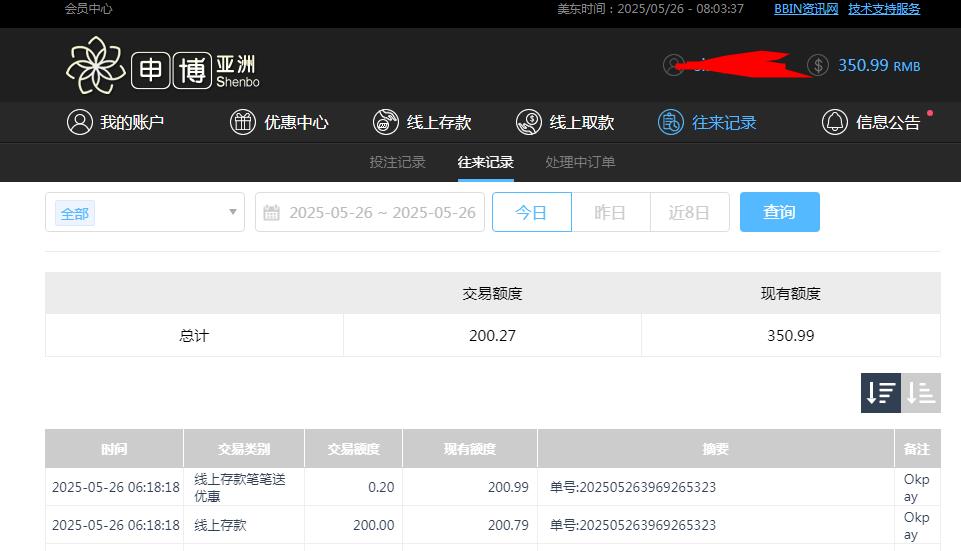Sort records in ascending order
This screenshot has width=961, height=551.
point(921,393)
